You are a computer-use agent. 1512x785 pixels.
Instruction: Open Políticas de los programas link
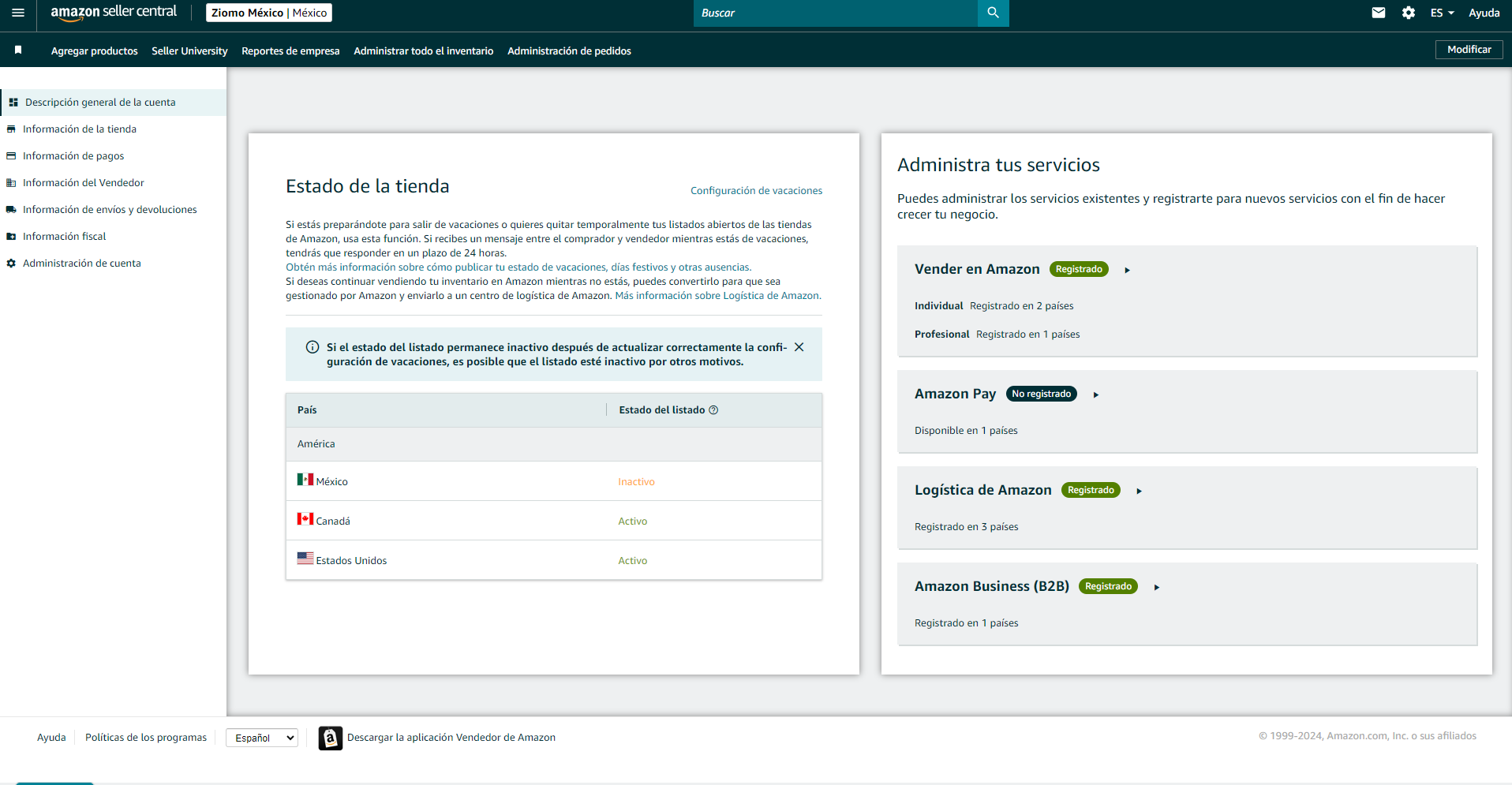pyautogui.click(x=146, y=738)
